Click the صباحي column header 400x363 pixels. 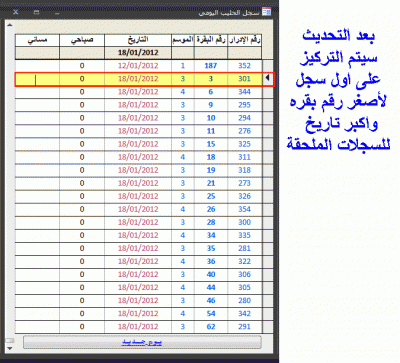[x=82, y=40]
